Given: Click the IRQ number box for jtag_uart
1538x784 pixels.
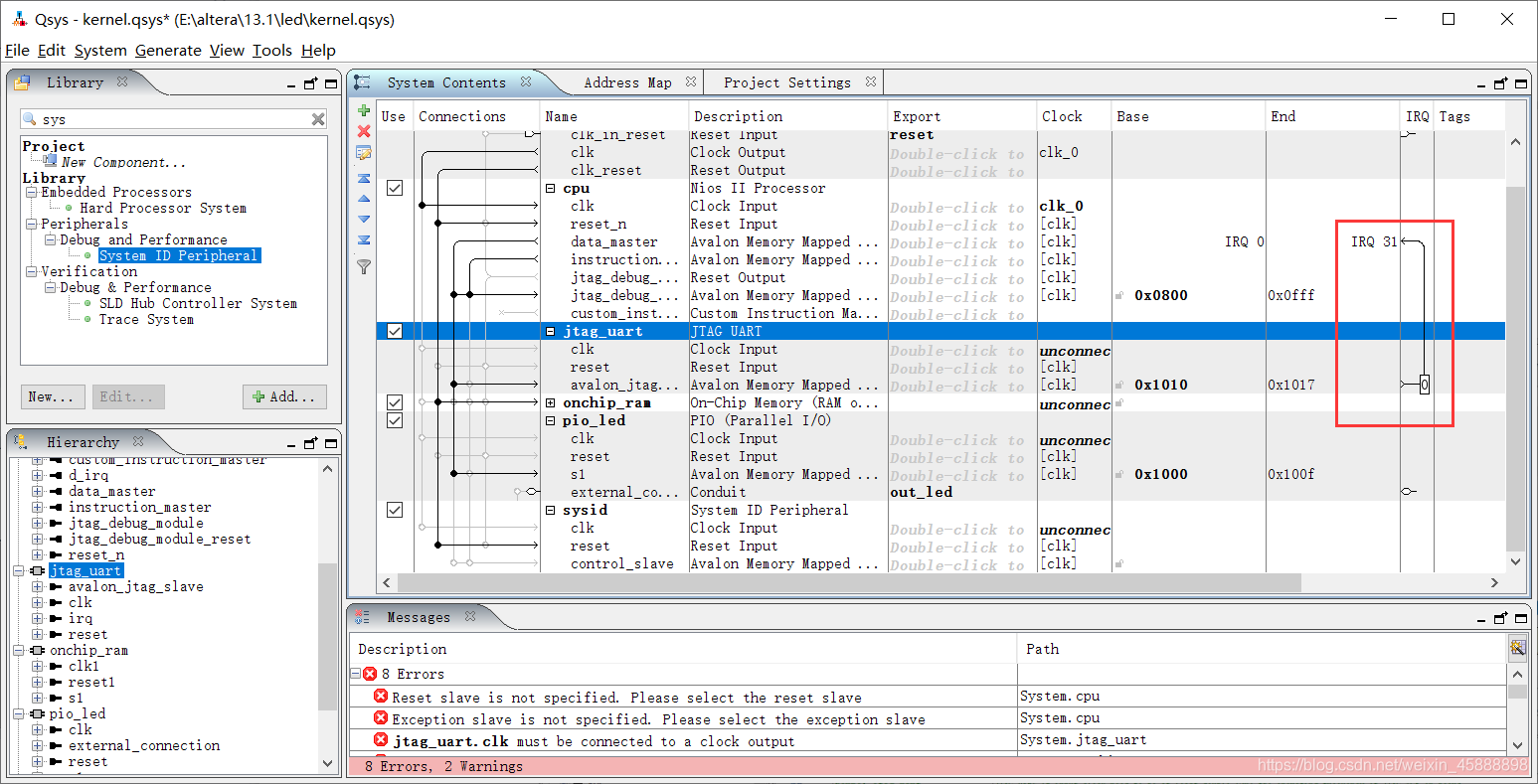Looking at the screenshot, I should tap(1425, 385).
